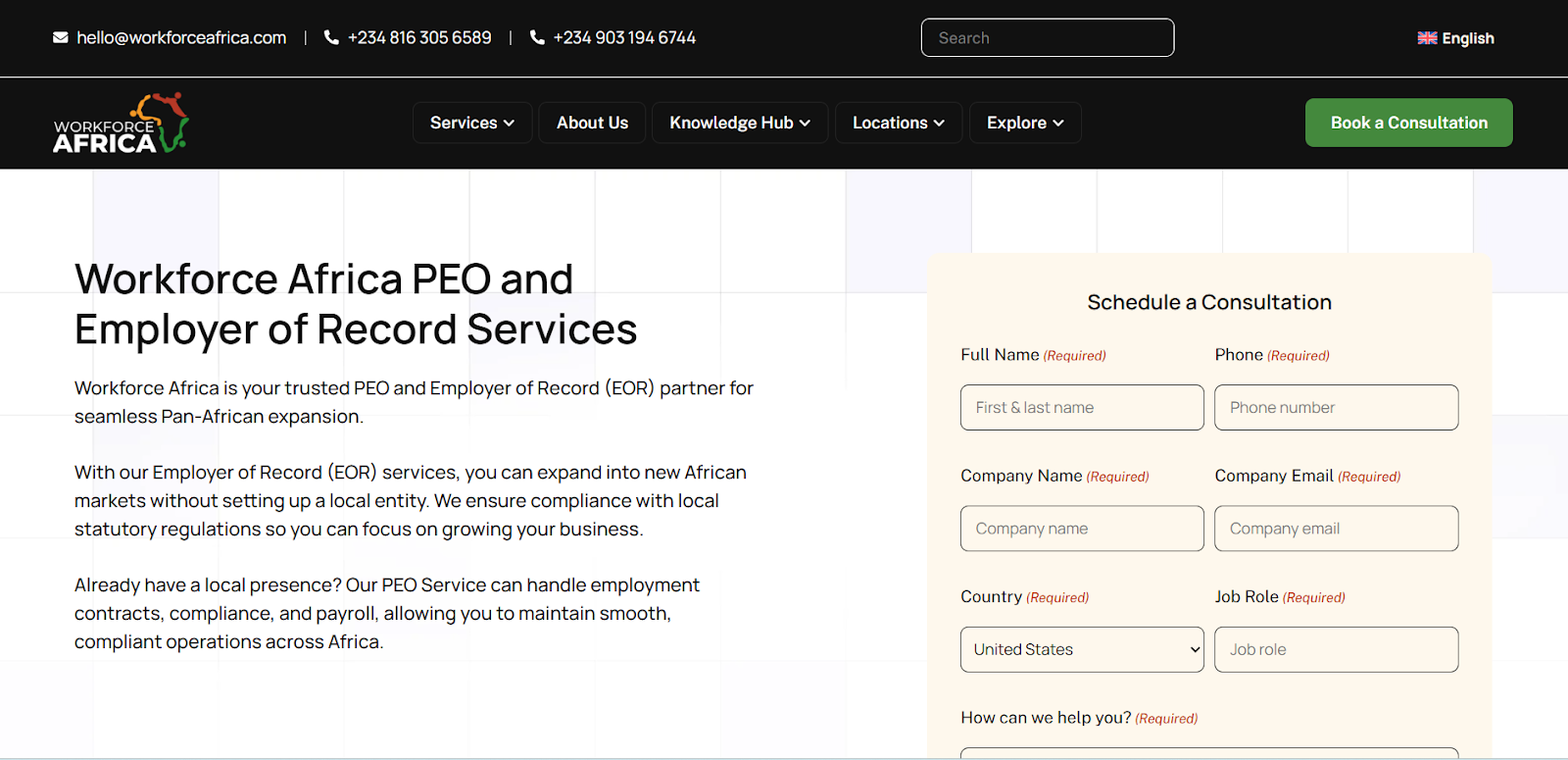Switch language via English selector
This screenshot has width=1568, height=760.
point(1456,38)
